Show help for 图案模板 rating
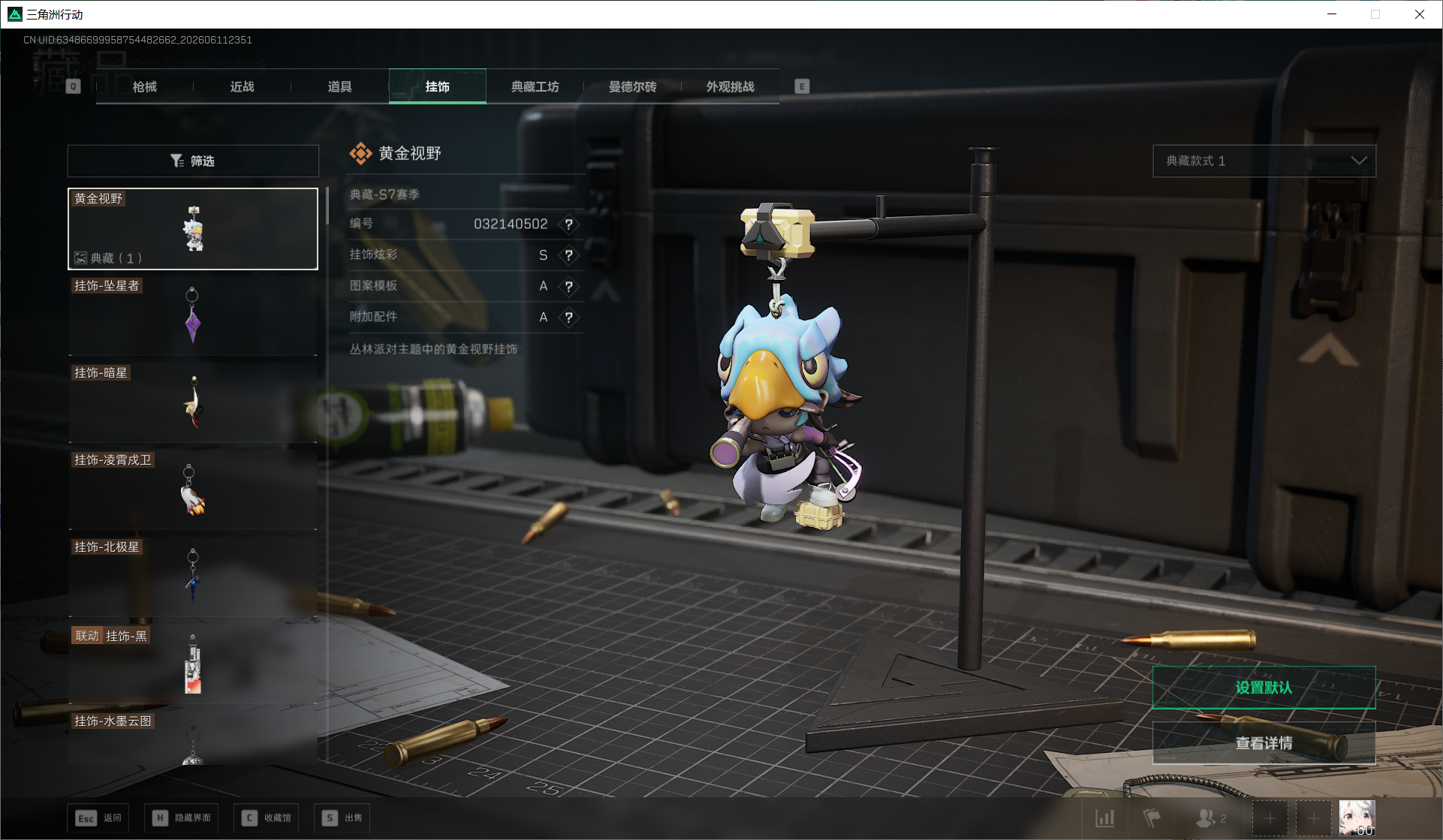This screenshot has height=840, width=1443. click(x=569, y=286)
